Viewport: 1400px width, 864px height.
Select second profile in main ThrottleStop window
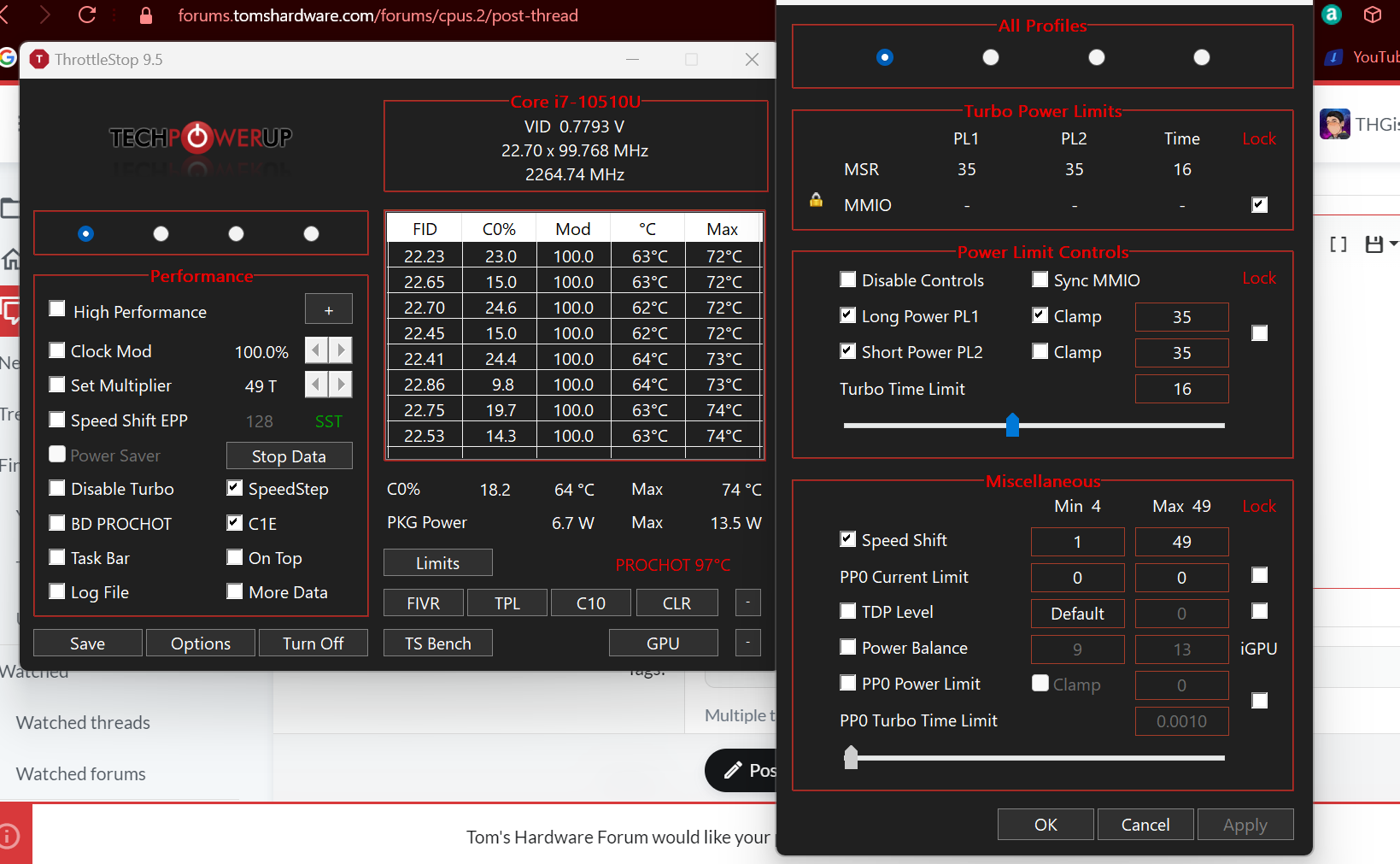(x=161, y=234)
